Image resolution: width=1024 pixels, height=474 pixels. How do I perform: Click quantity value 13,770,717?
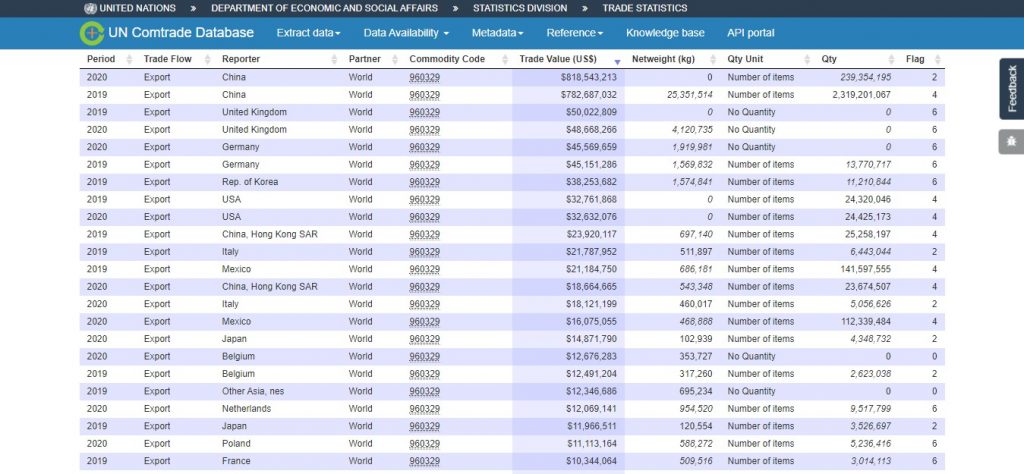868,165
